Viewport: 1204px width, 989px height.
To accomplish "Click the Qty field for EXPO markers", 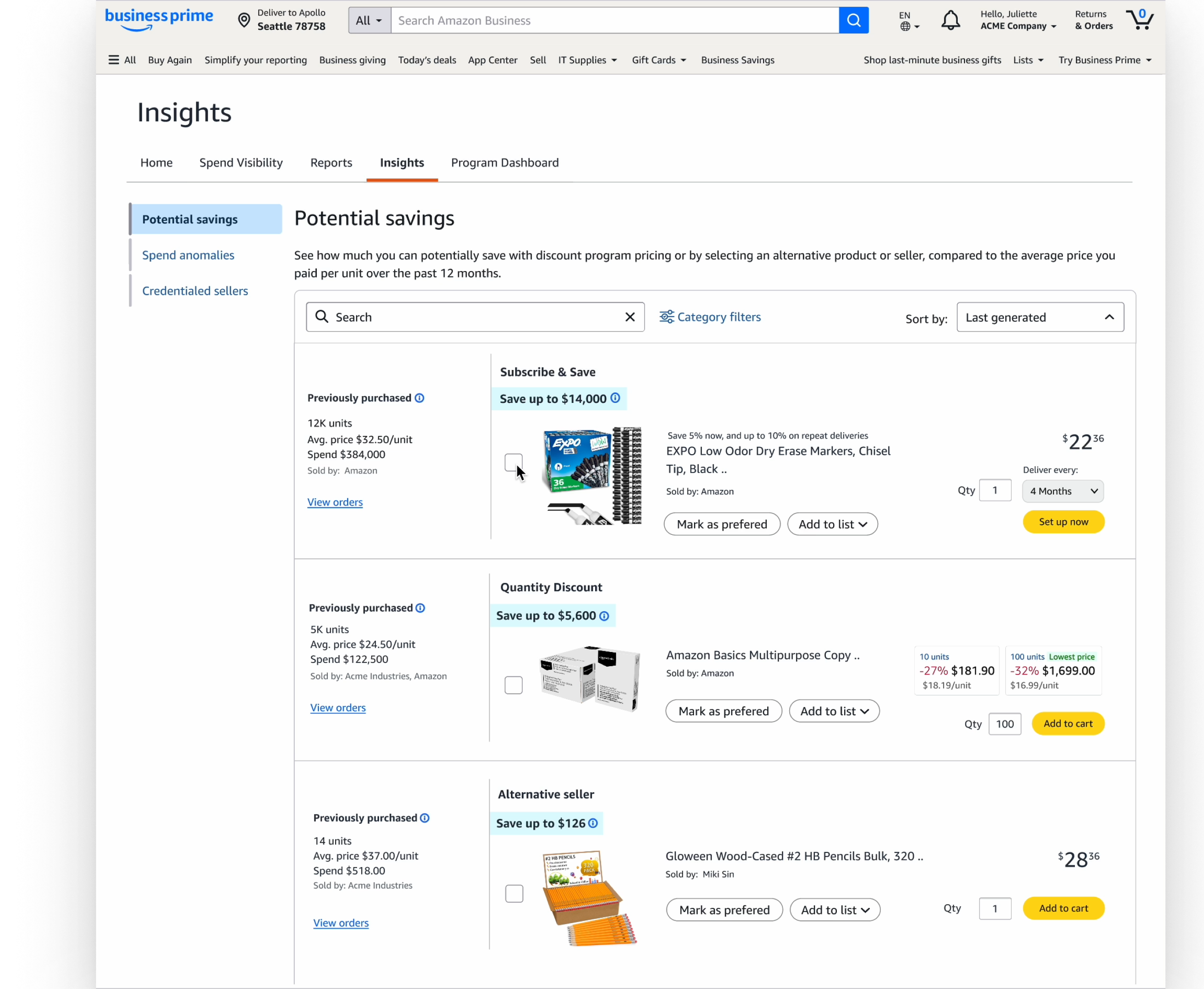I will (995, 490).
